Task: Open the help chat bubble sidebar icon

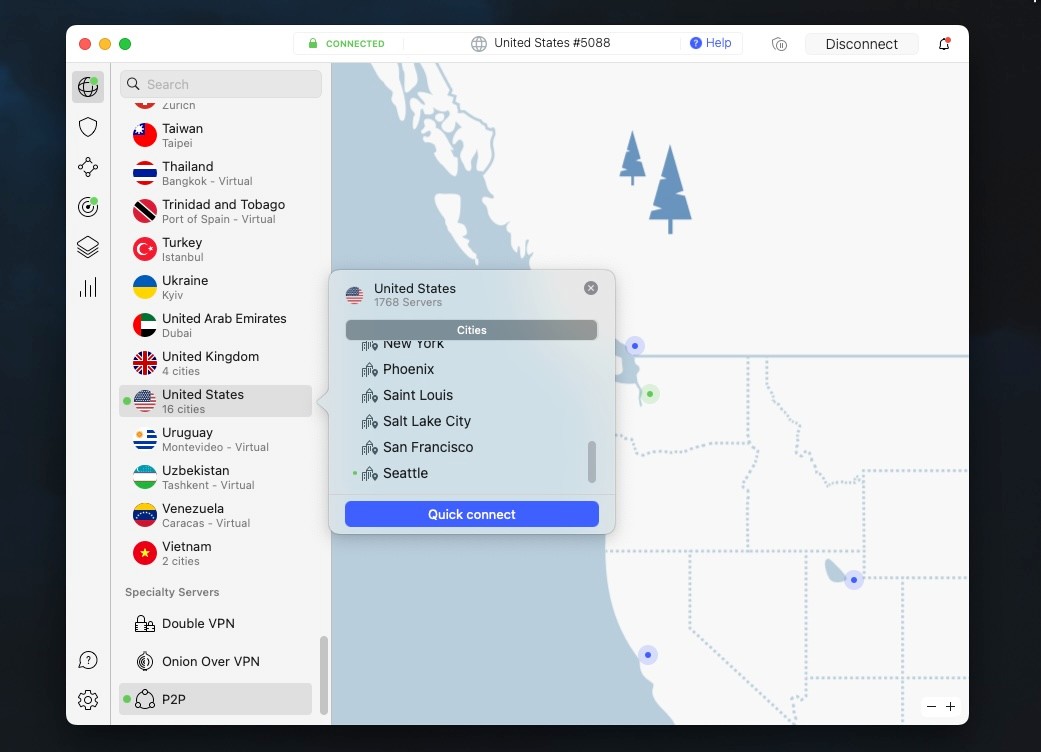Action: 88,660
